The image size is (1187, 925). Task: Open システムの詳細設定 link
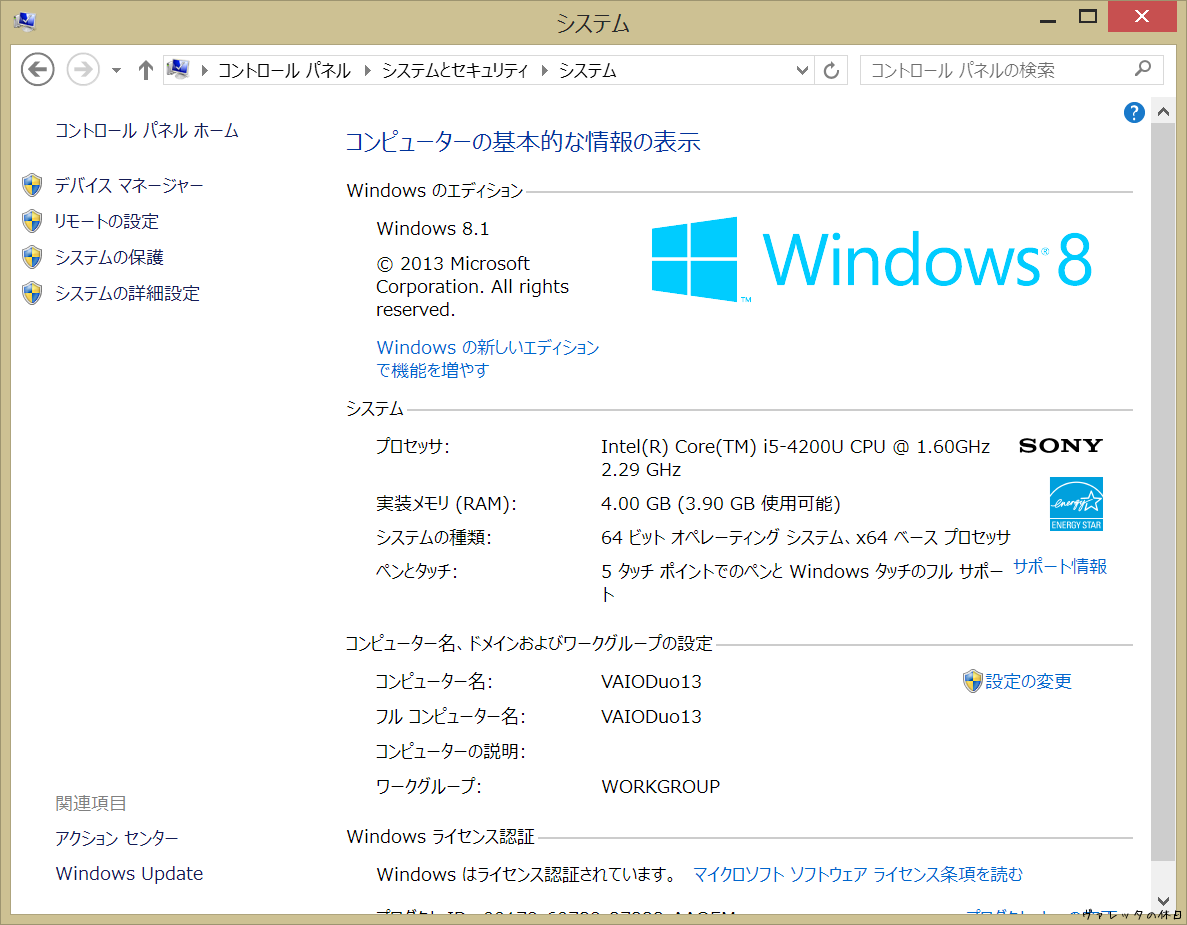point(127,293)
